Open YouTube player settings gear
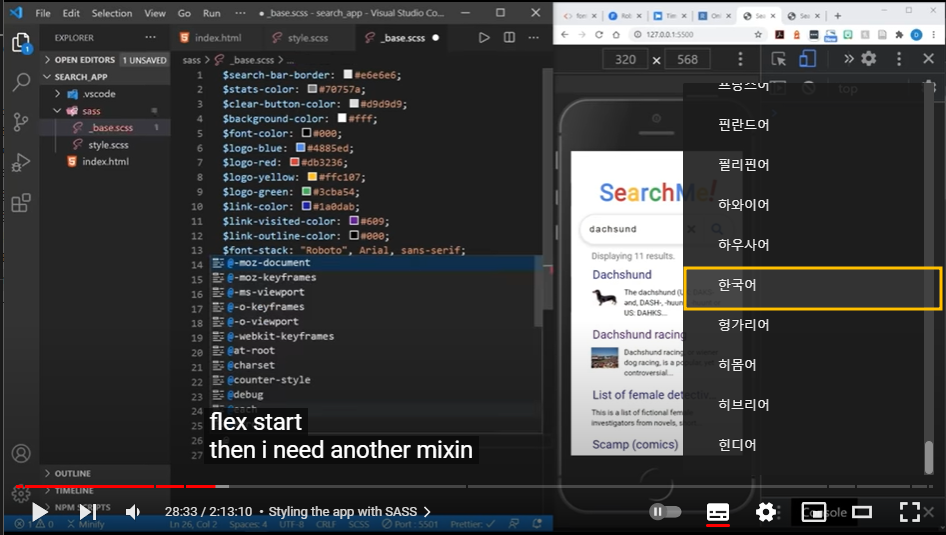The image size is (946, 535). click(766, 512)
